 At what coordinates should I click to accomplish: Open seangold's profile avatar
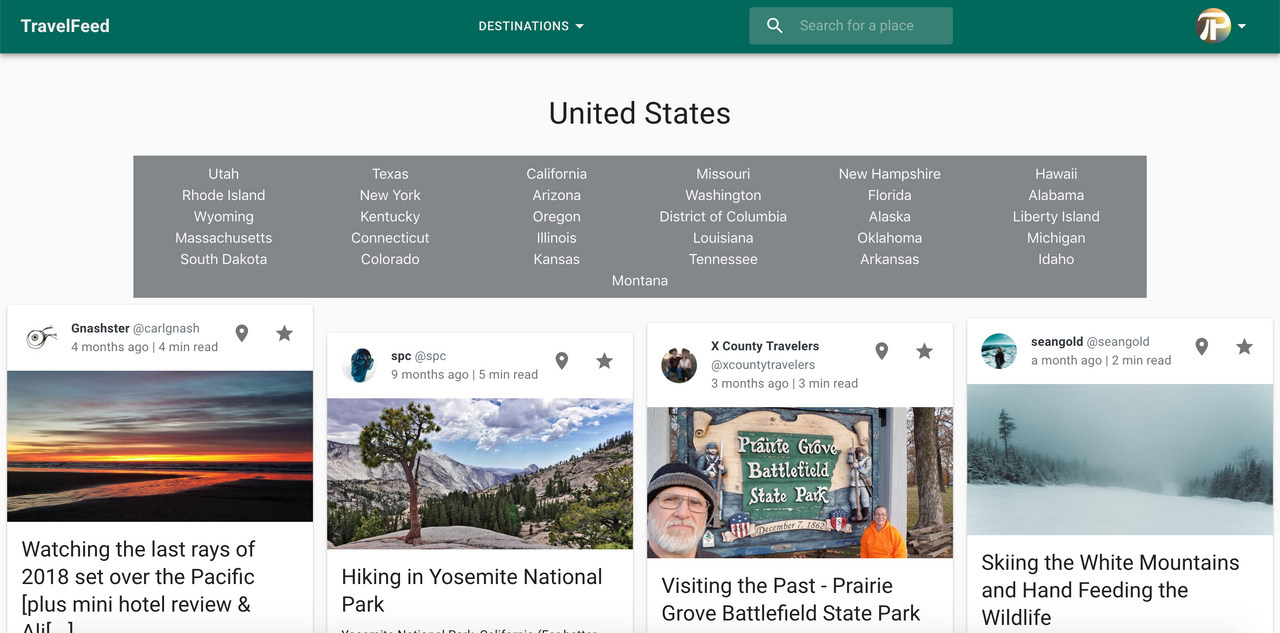(x=999, y=351)
